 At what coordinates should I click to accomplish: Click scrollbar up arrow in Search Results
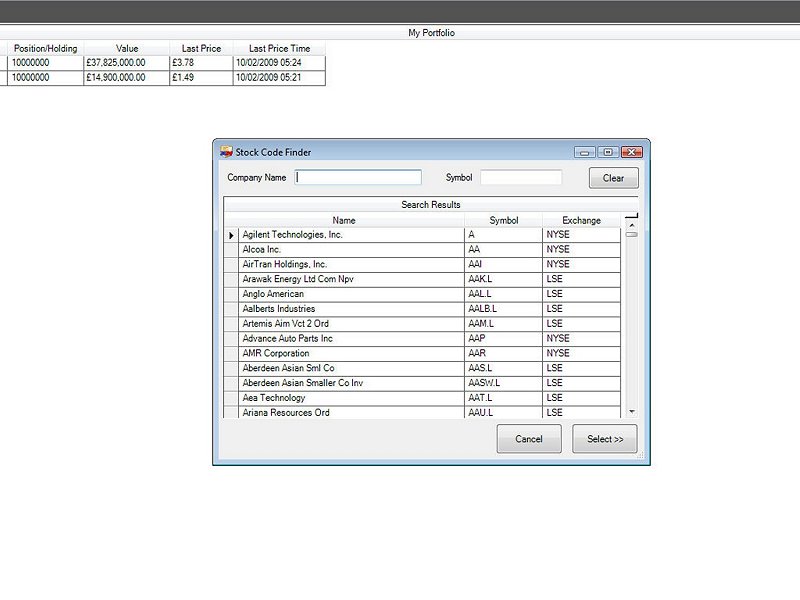click(632, 224)
